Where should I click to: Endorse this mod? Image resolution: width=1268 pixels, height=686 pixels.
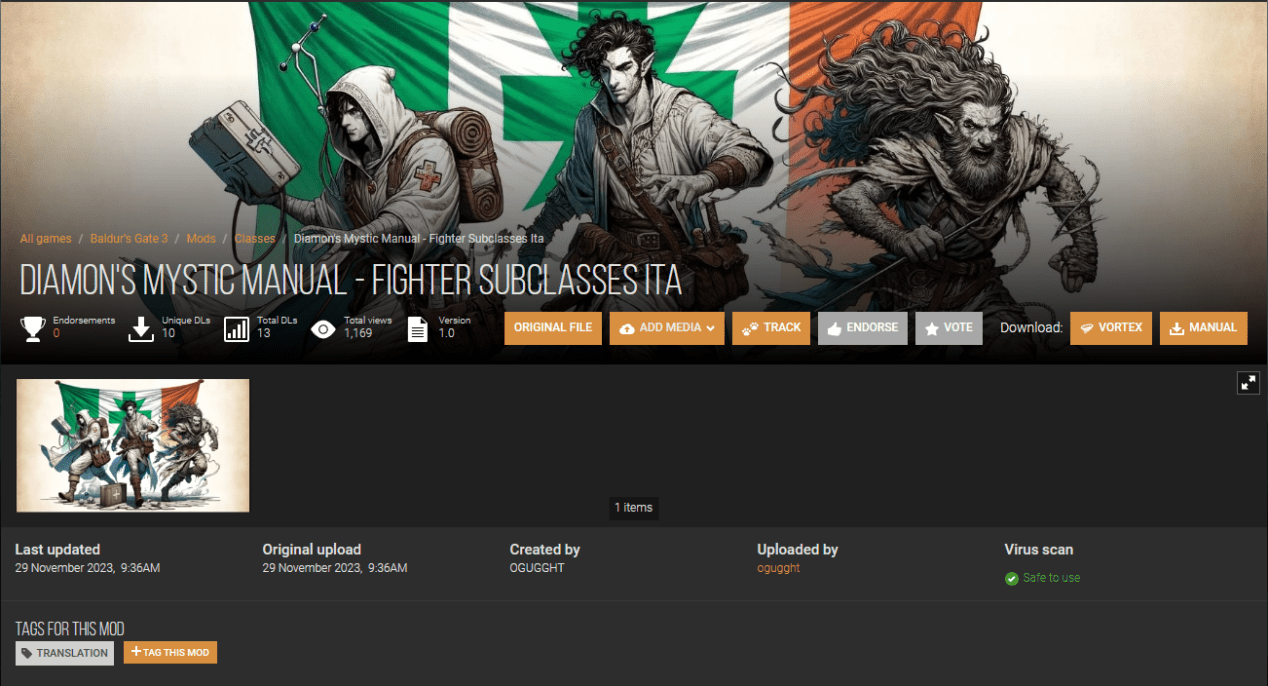click(863, 328)
